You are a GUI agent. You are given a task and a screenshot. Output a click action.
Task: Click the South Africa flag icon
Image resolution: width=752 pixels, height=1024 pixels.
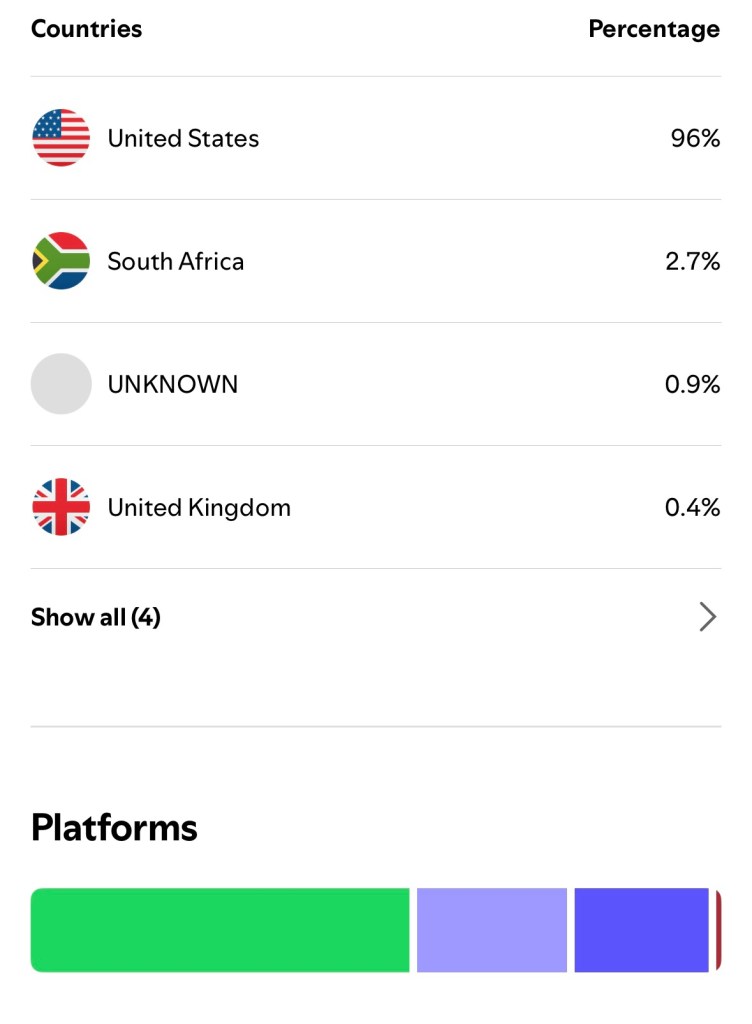pyautogui.click(x=61, y=261)
